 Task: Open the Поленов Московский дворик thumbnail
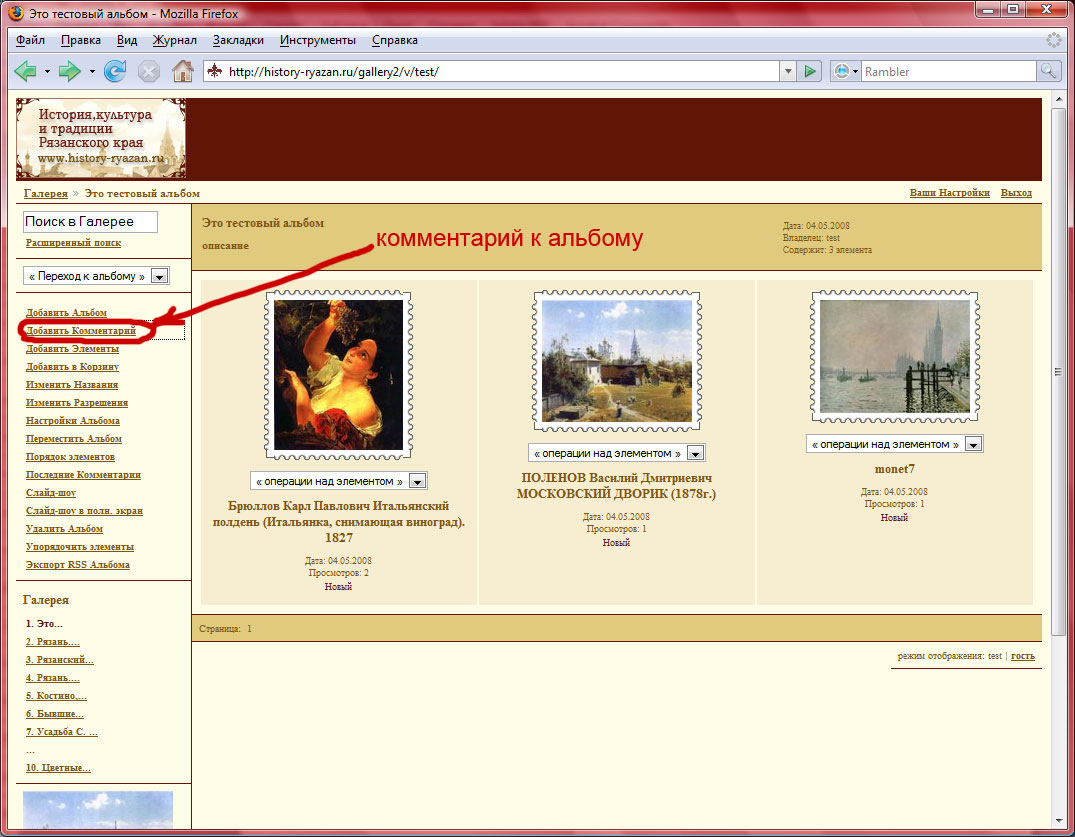point(617,361)
